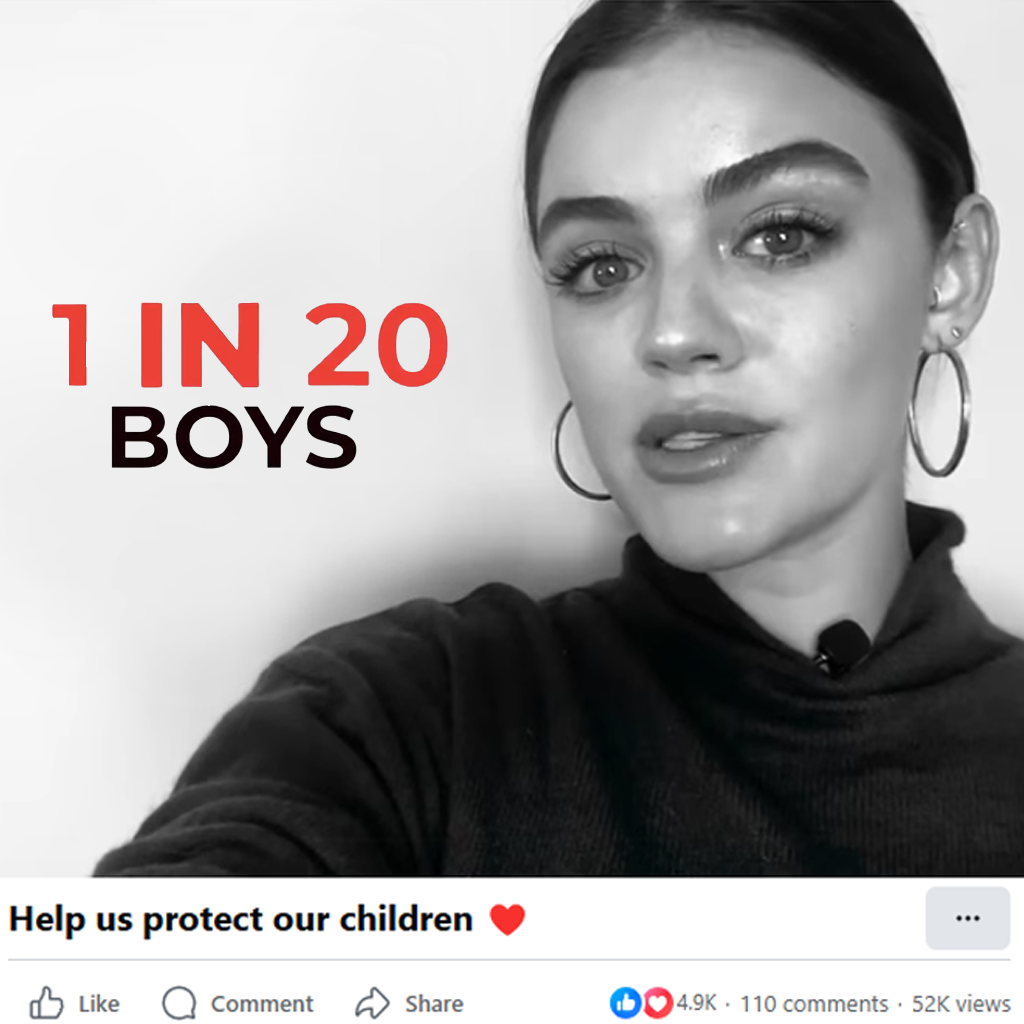Click the blue thumbs-up reaction icon
Image resolution: width=1024 pixels, height=1024 pixels.
(x=625, y=1002)
